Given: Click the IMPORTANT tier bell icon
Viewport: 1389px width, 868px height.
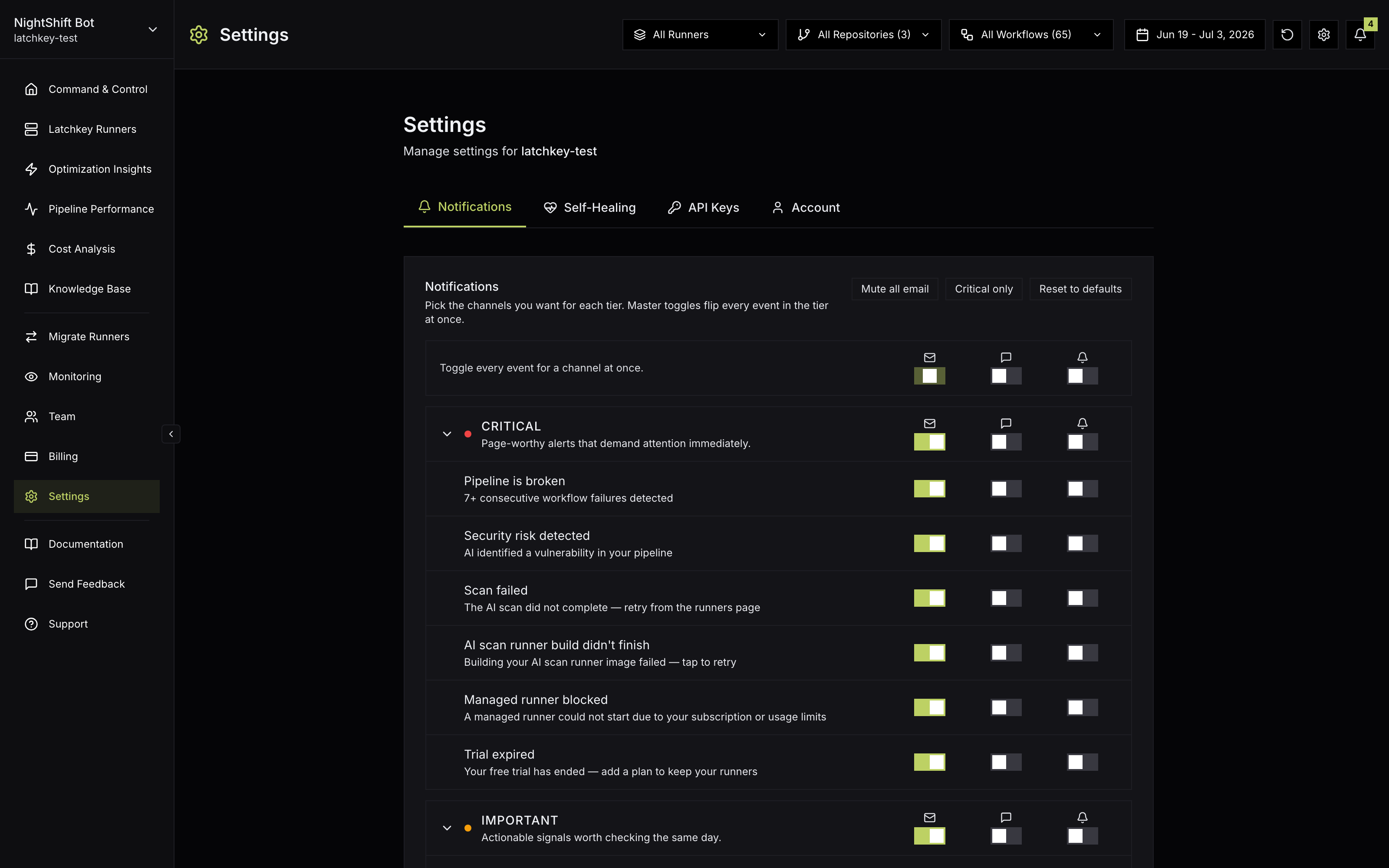Looking at the screenshot, I should point(1083,817).
